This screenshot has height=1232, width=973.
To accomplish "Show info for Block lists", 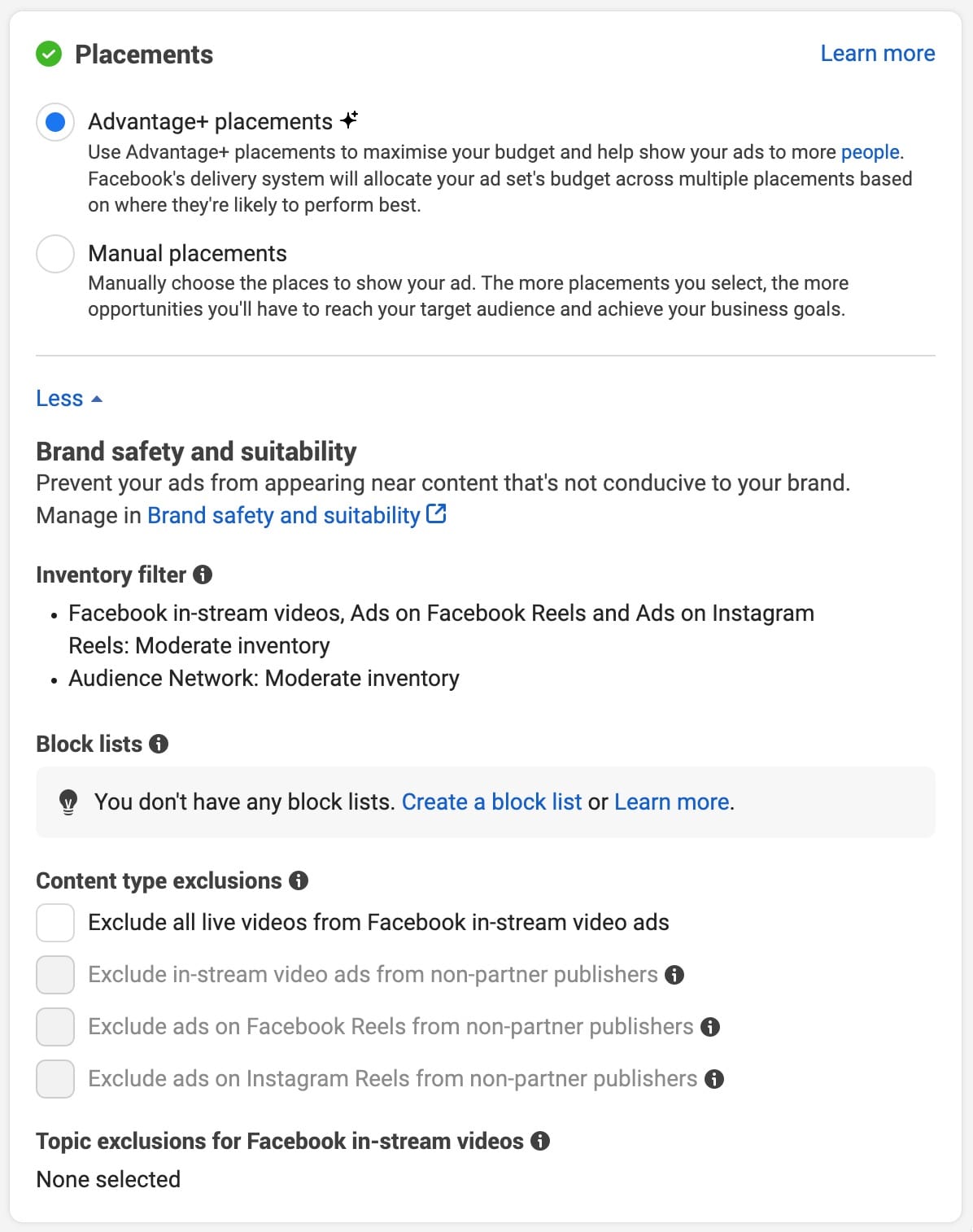I will pos(159,744).
